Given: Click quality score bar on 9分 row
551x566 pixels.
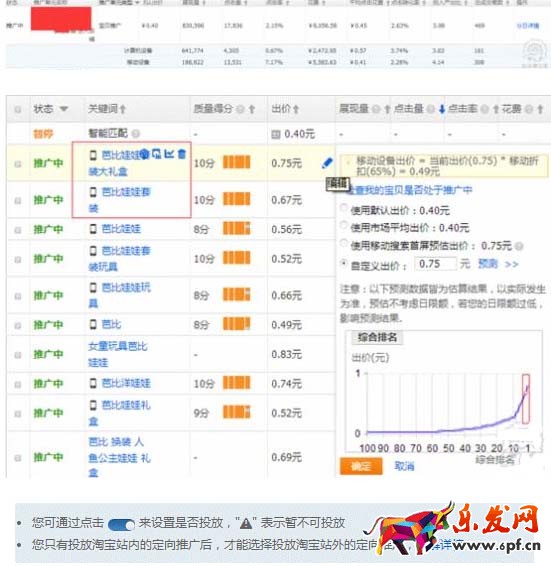Looking at the screenshot, I should point(237,412).
